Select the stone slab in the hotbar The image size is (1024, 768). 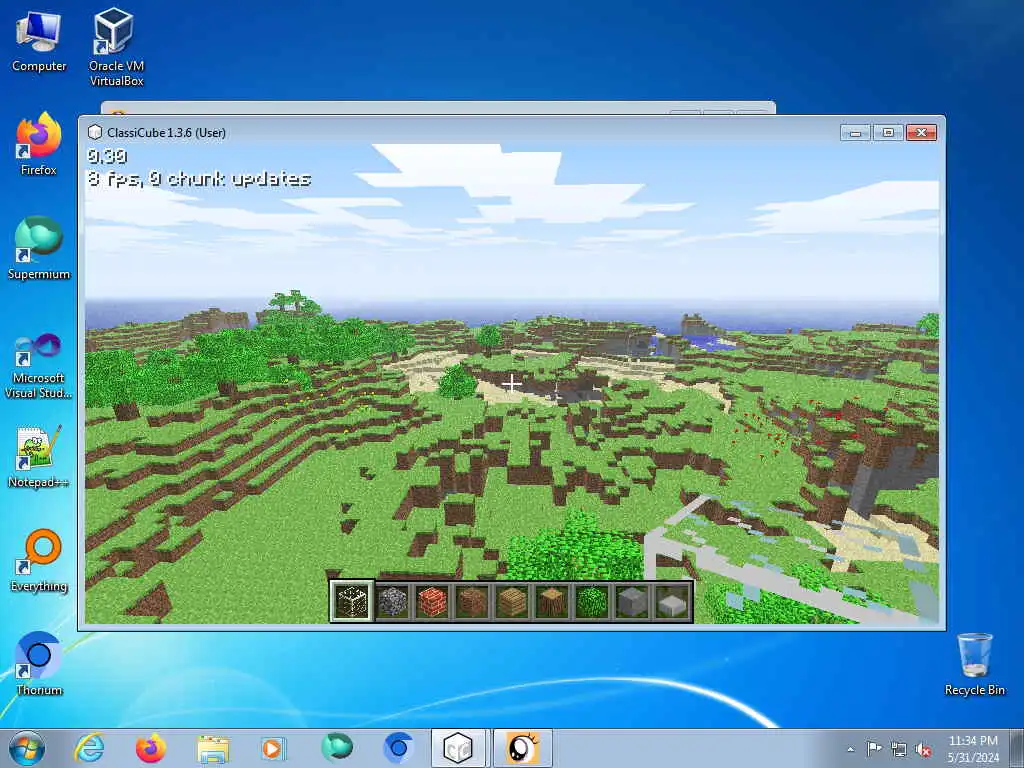point(671,601)
